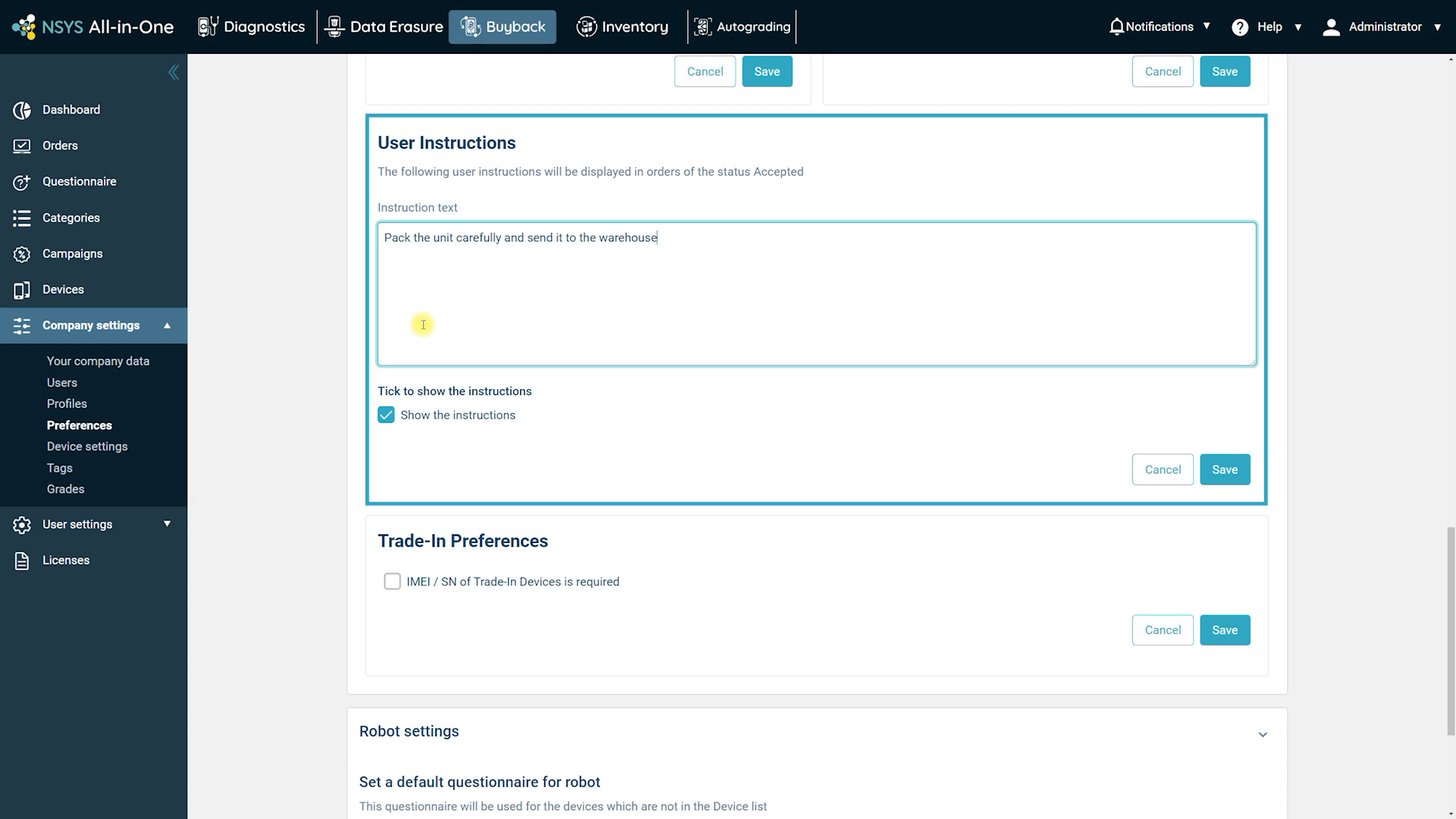Open the Profiles submenu item
1456x819 pixels.
tap(67, 404)
